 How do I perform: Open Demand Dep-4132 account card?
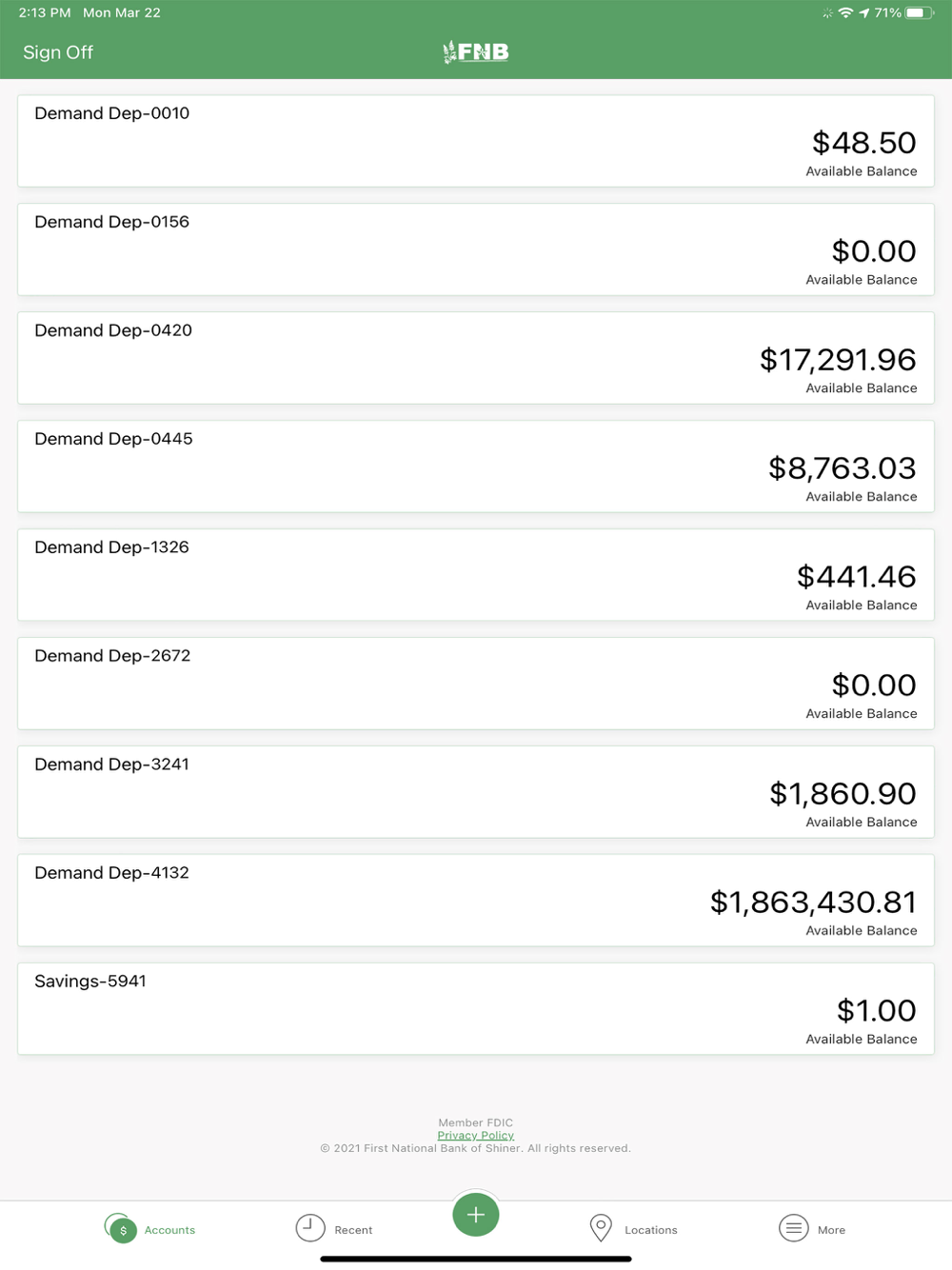(476, 901)
